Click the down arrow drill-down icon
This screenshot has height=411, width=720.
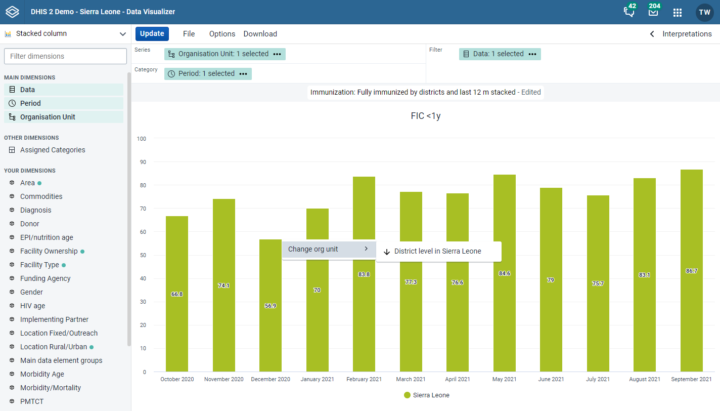pyautogui.click(x=387, y=252)
